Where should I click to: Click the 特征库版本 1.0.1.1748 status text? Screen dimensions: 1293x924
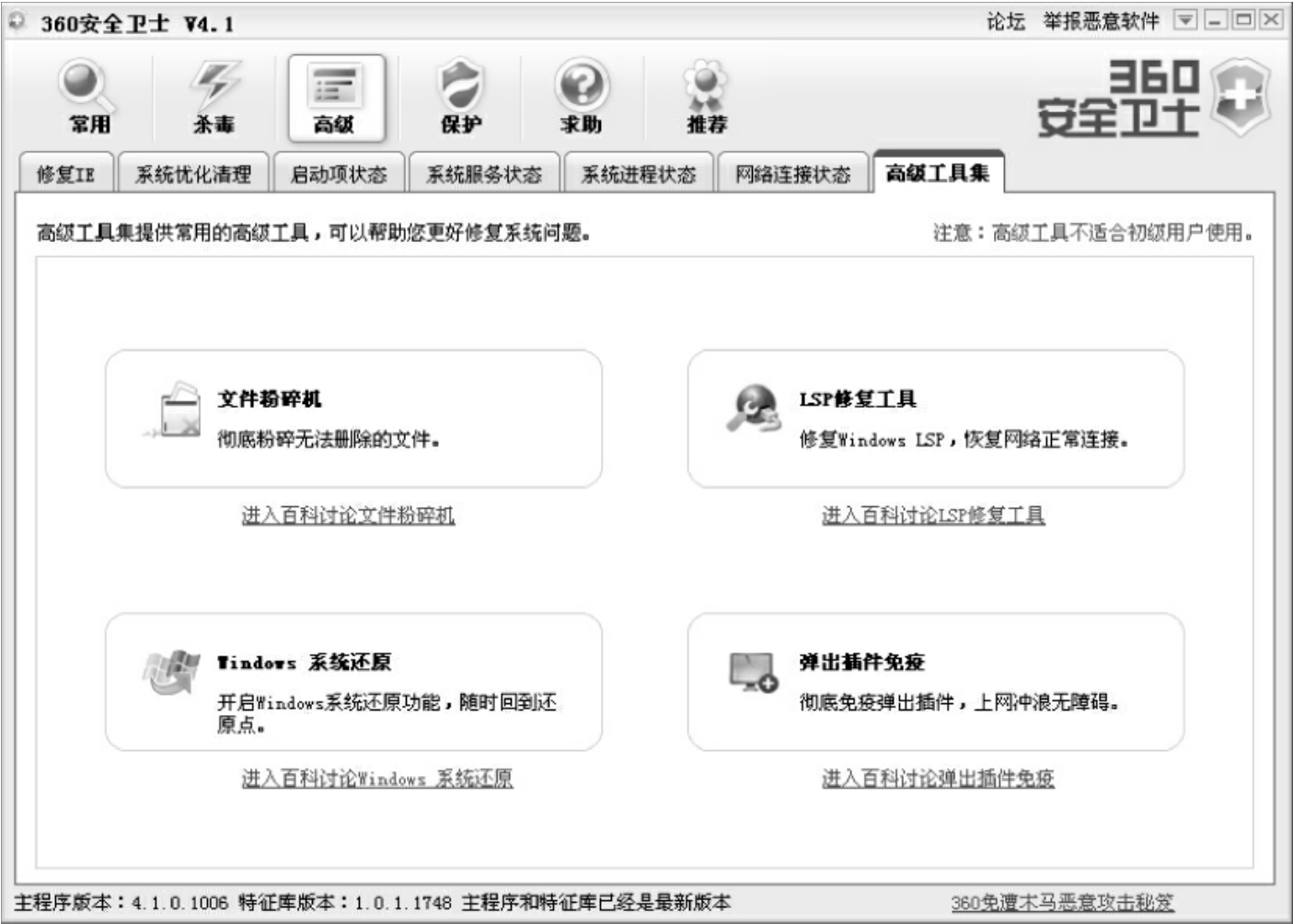(345, 903)
